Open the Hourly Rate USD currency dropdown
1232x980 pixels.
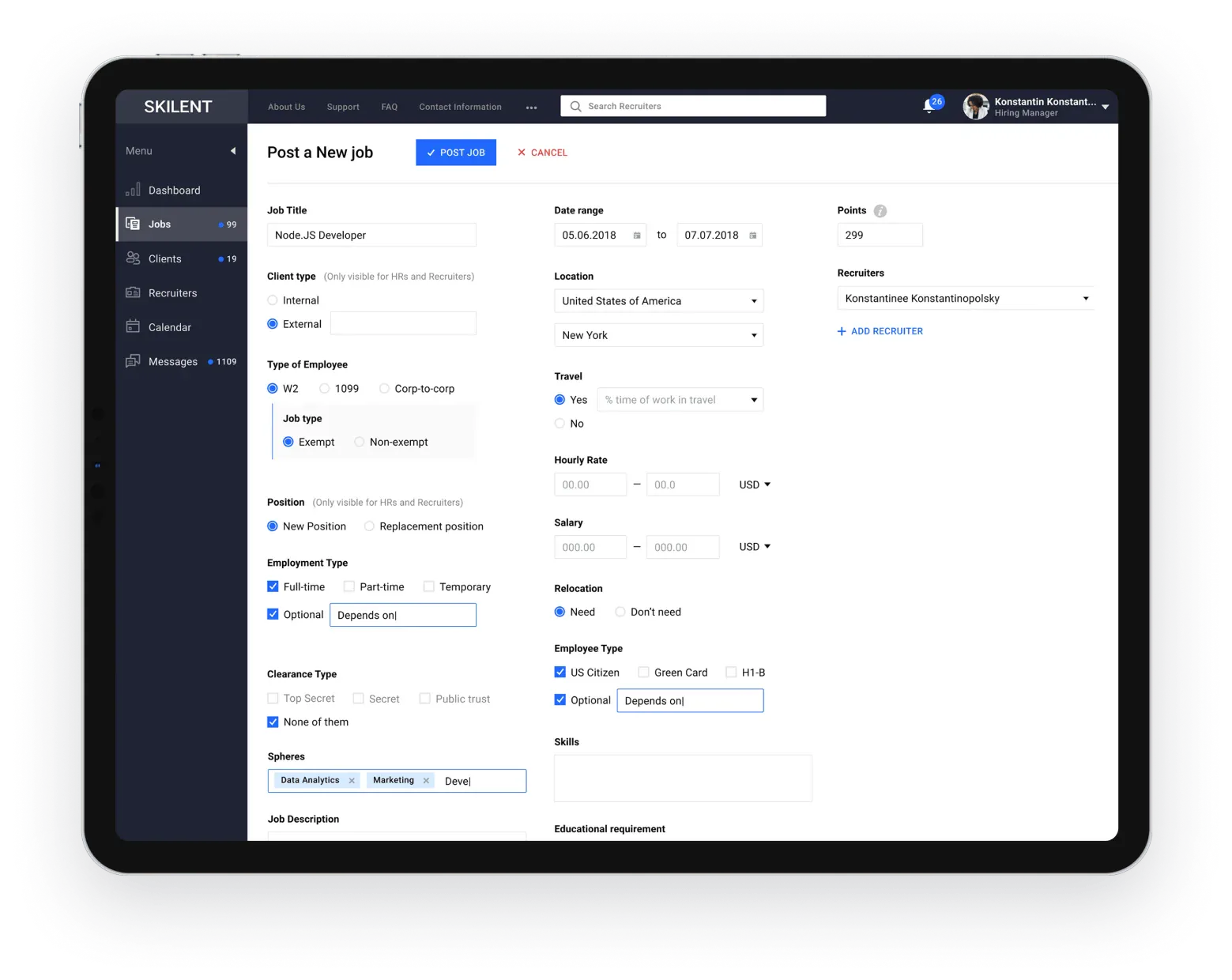755,484
